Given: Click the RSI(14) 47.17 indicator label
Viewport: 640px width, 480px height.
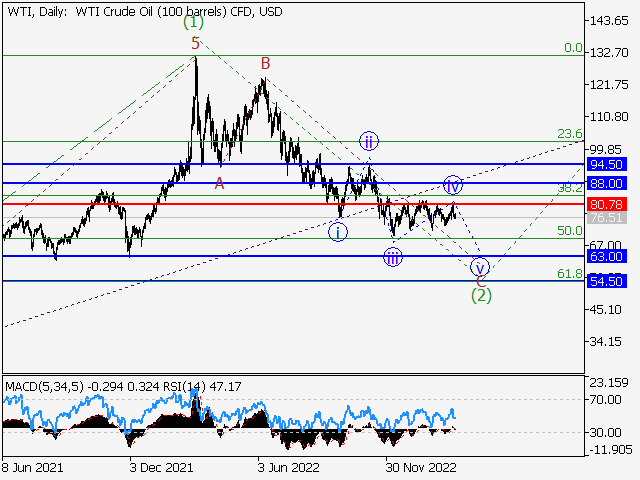Looking at the screenshot, I should point(202,387).
